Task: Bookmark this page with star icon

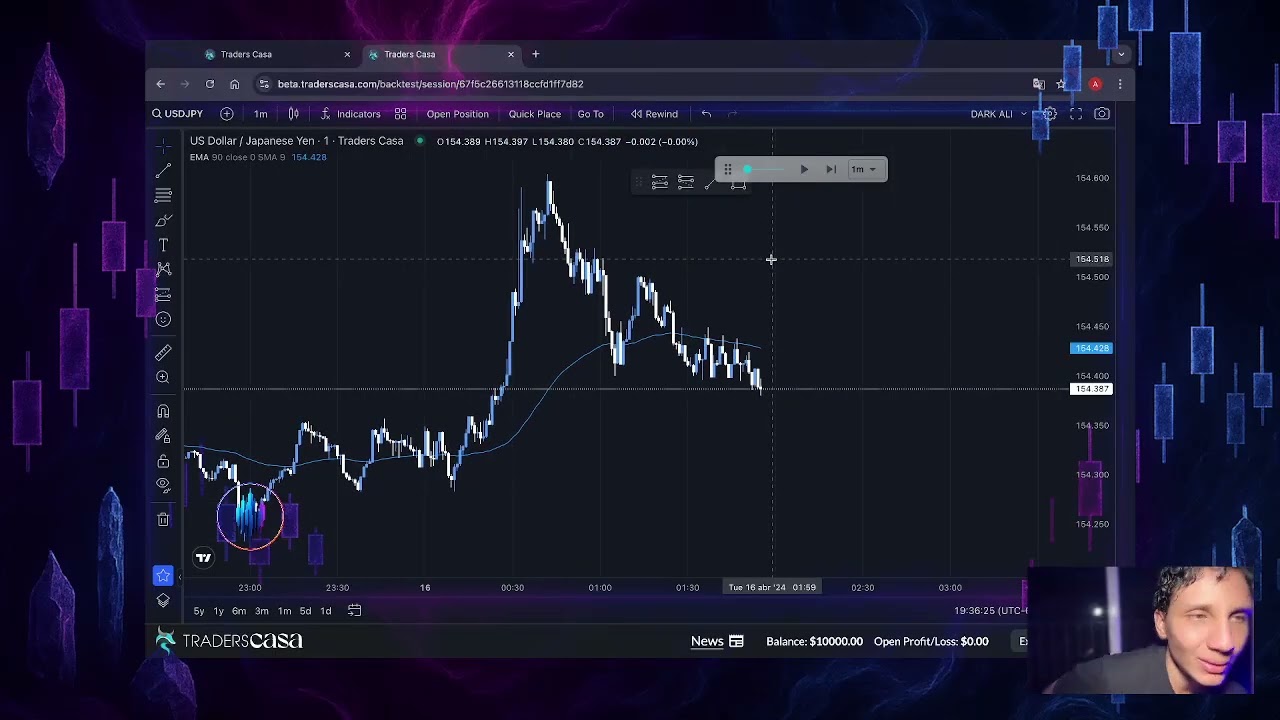Action: tap(1061, 84)
